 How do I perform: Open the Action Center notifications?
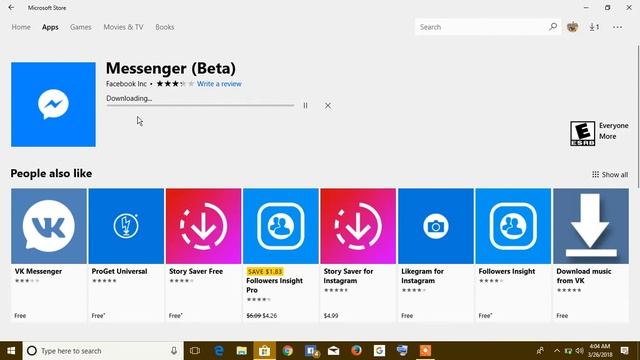point(624,351)
